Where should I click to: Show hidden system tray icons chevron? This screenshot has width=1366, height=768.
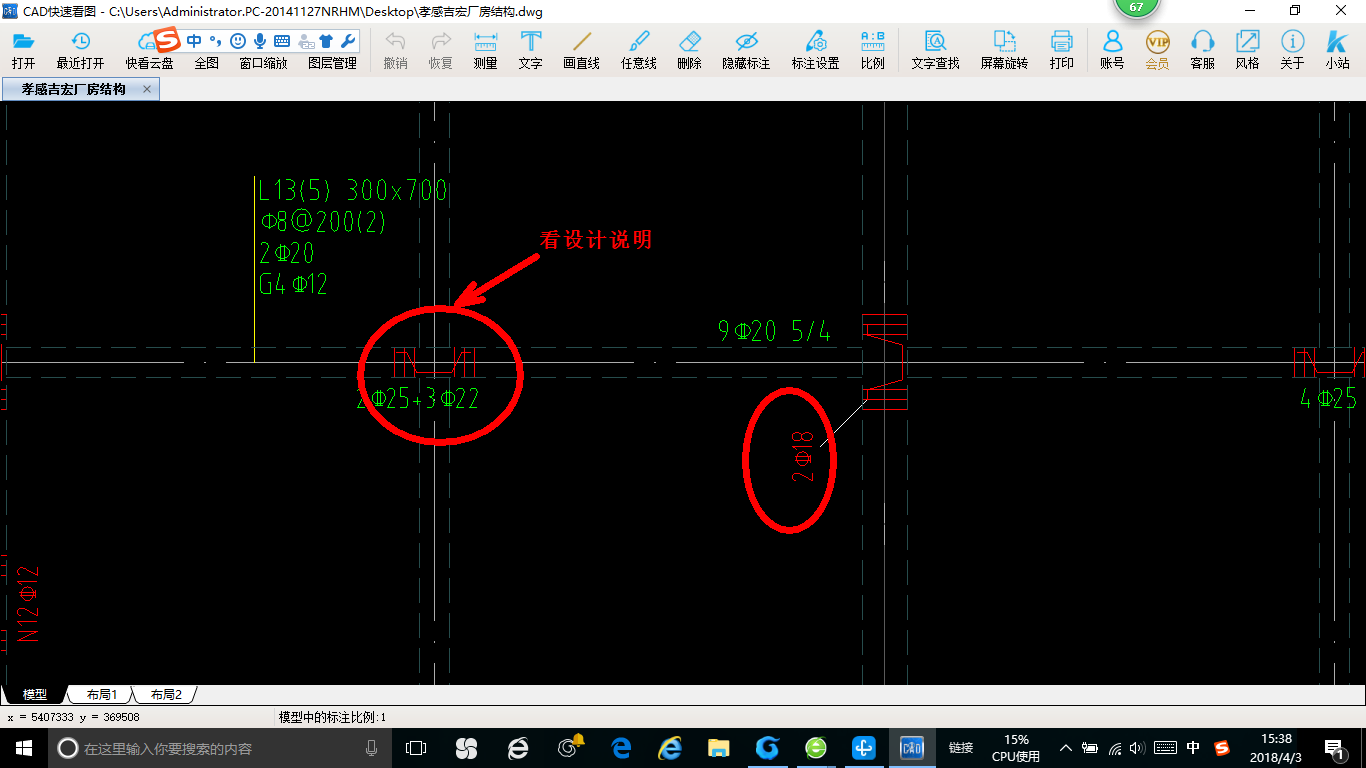tap(1066, 748)
